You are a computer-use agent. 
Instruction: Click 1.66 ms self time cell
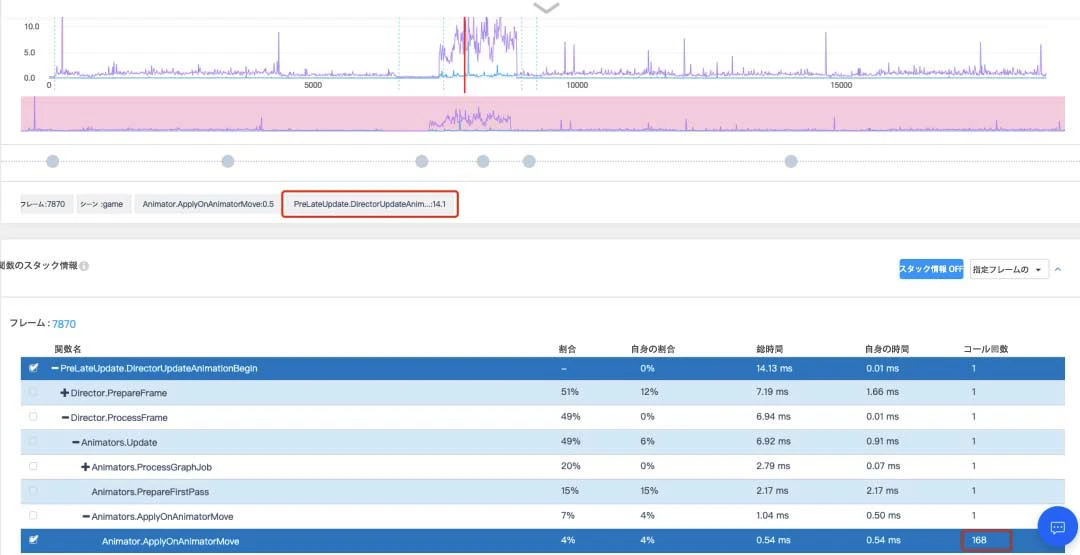[x=882, y=392]
